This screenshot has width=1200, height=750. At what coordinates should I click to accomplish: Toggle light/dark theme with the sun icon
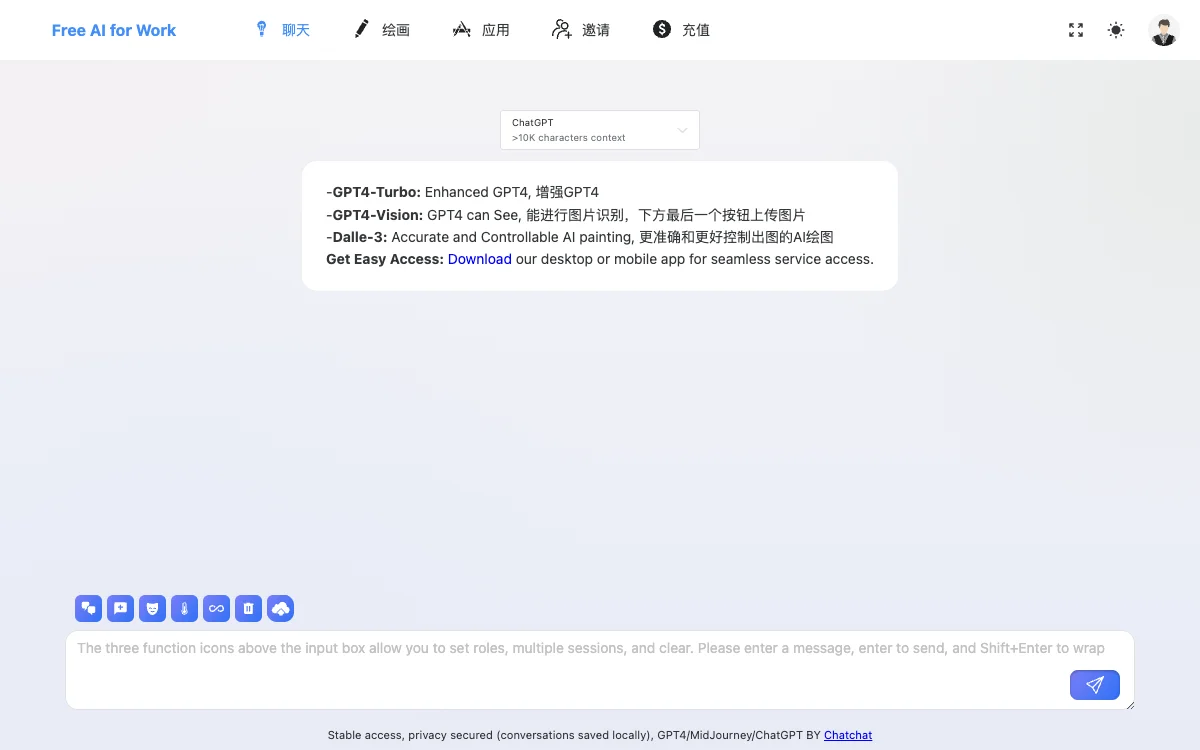(x=1116, y=30)
